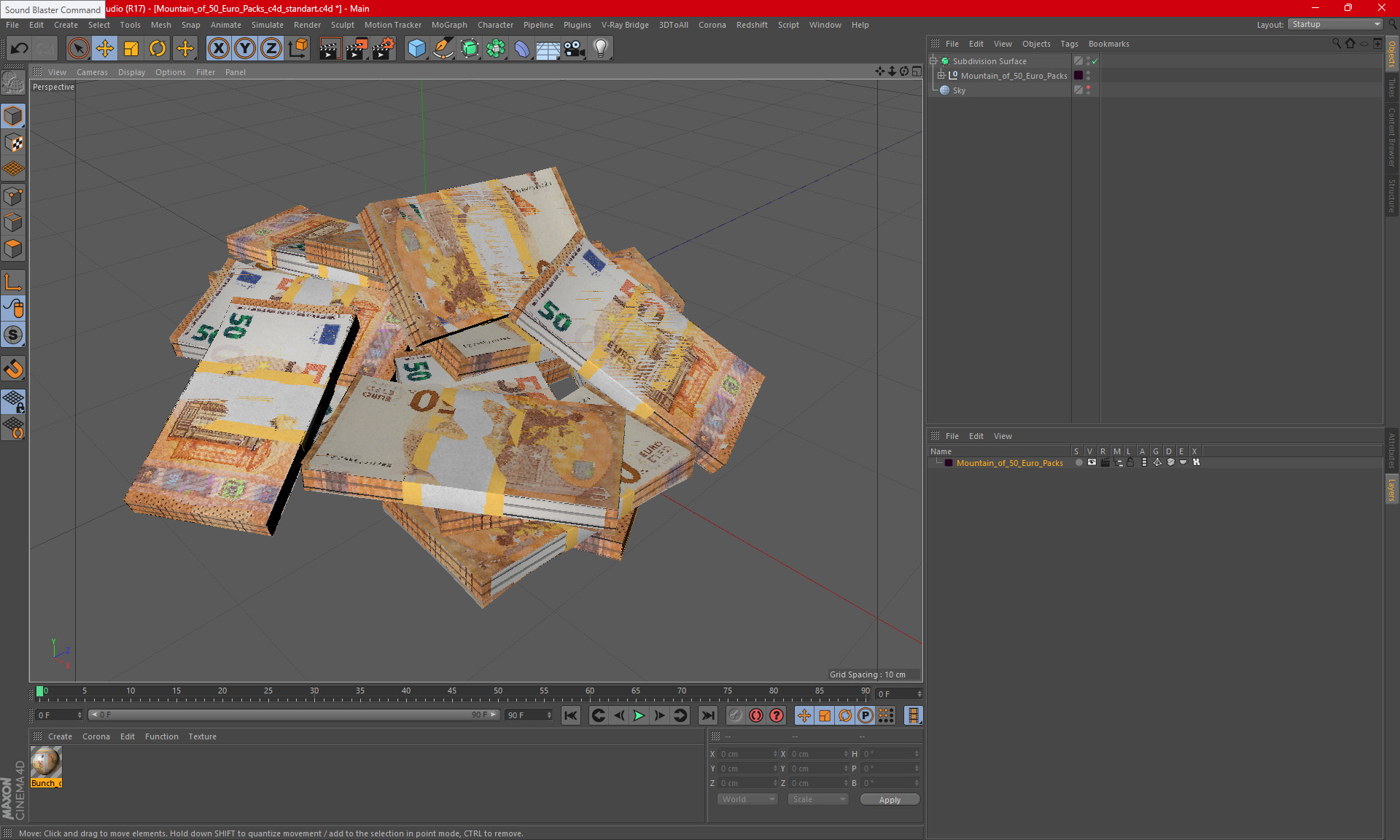1400x840 pixels.
Task: Toggle viewport maximize icon
Action: [x=917, y=71]
